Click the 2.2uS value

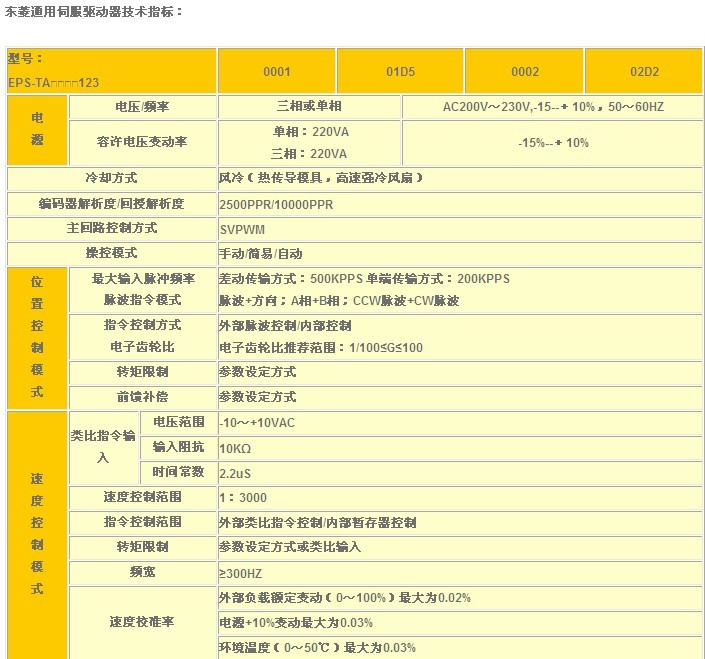click(235, 474)
